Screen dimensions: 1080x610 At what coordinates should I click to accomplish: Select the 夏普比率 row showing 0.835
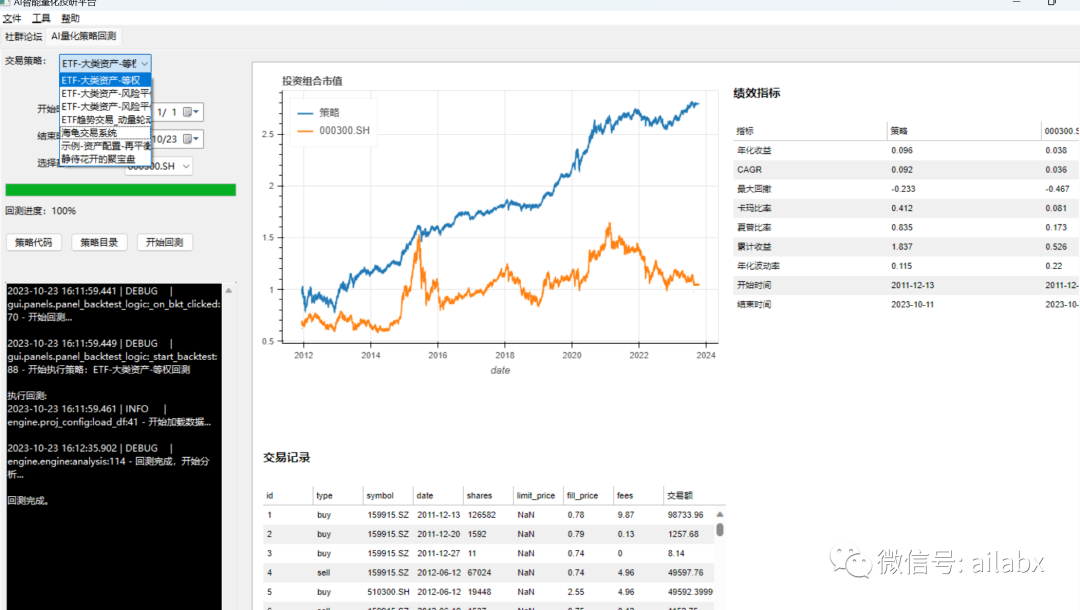tap(906, 227)
